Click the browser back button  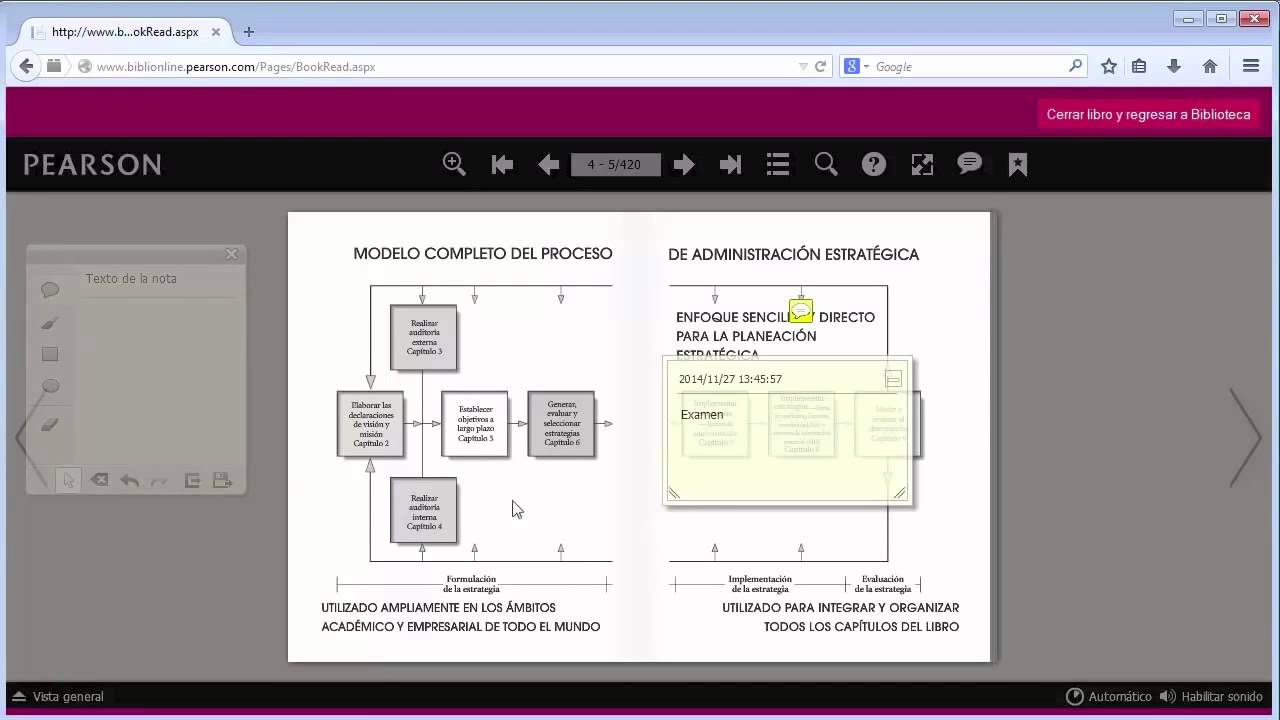27,66
